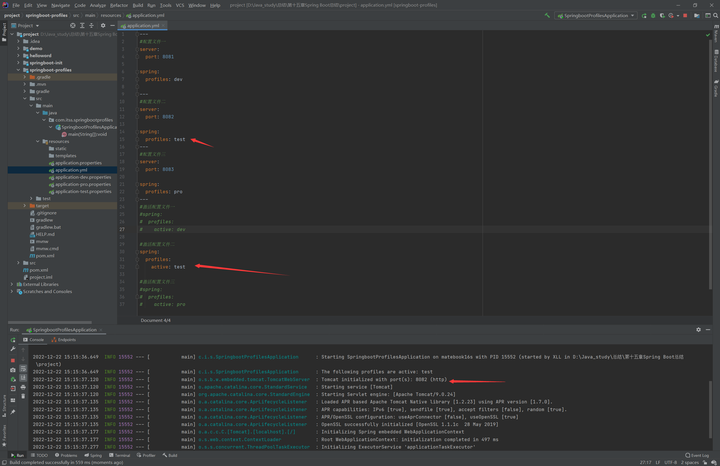720x466 pixels.
Task: Open the Problems tool window button
Action: pyautogui.click(x=66, y=455)
